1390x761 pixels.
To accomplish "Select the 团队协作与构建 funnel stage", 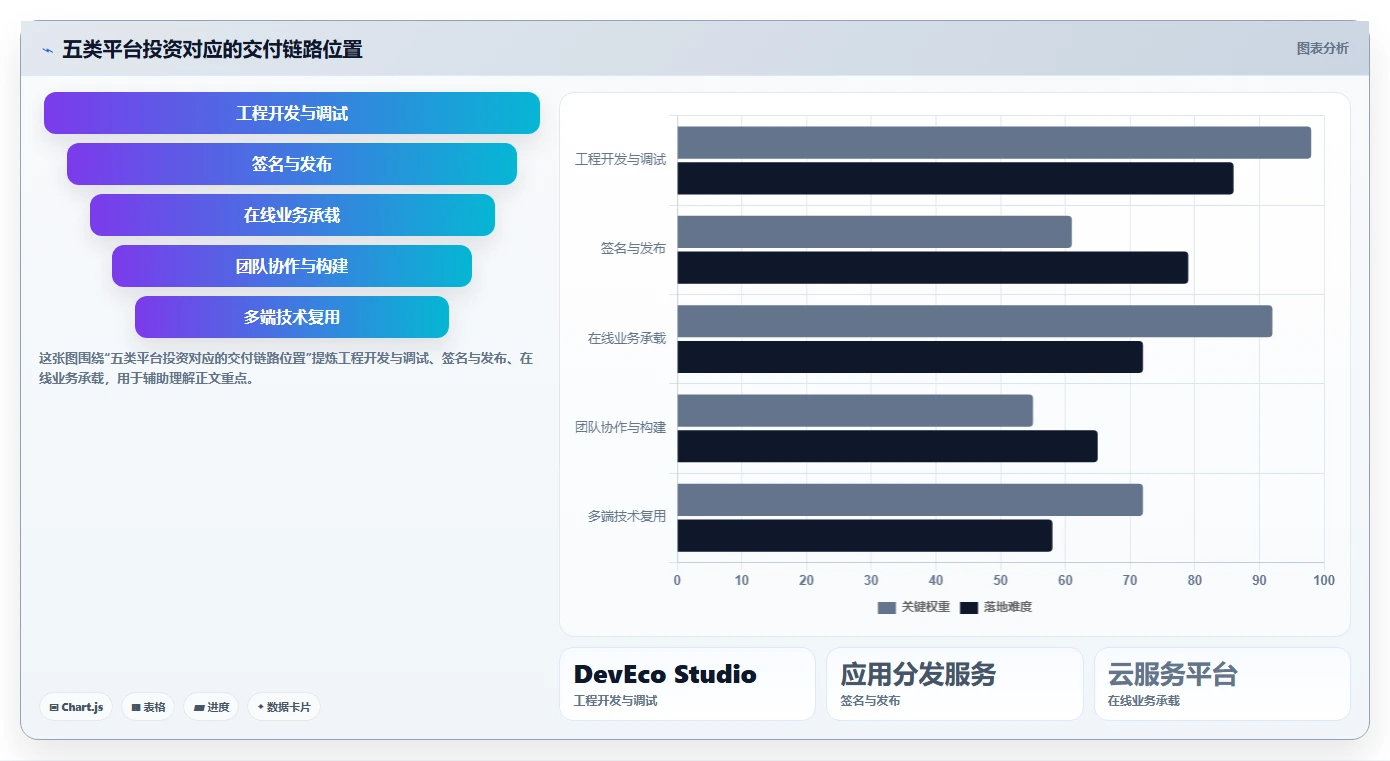I will [292, 266].
